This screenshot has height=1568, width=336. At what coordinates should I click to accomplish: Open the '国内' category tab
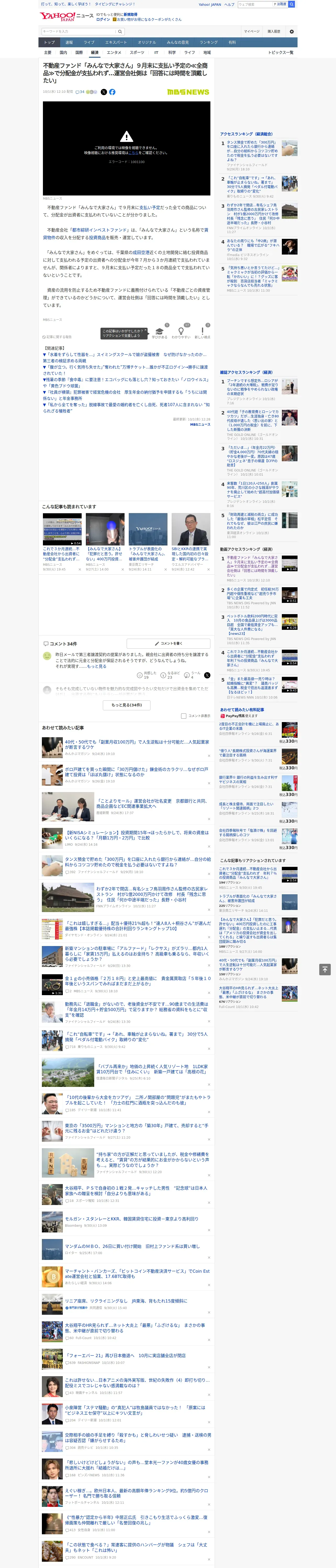(63, 52)
